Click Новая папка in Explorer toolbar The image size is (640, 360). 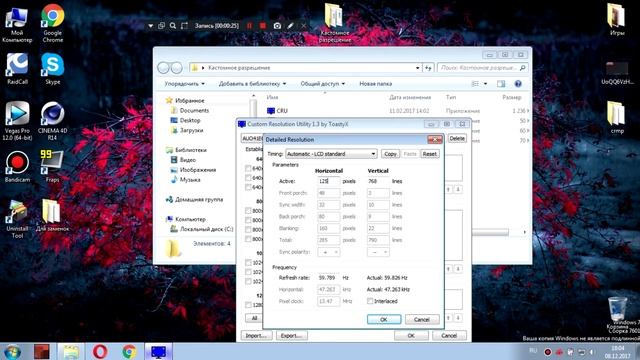(376, 84)
